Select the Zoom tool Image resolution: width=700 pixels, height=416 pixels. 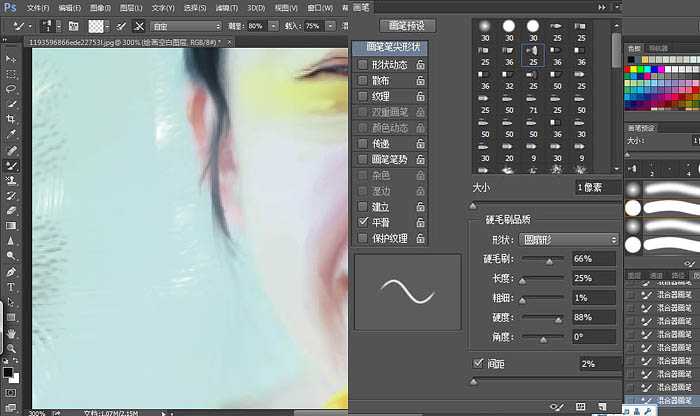(11, 348)
